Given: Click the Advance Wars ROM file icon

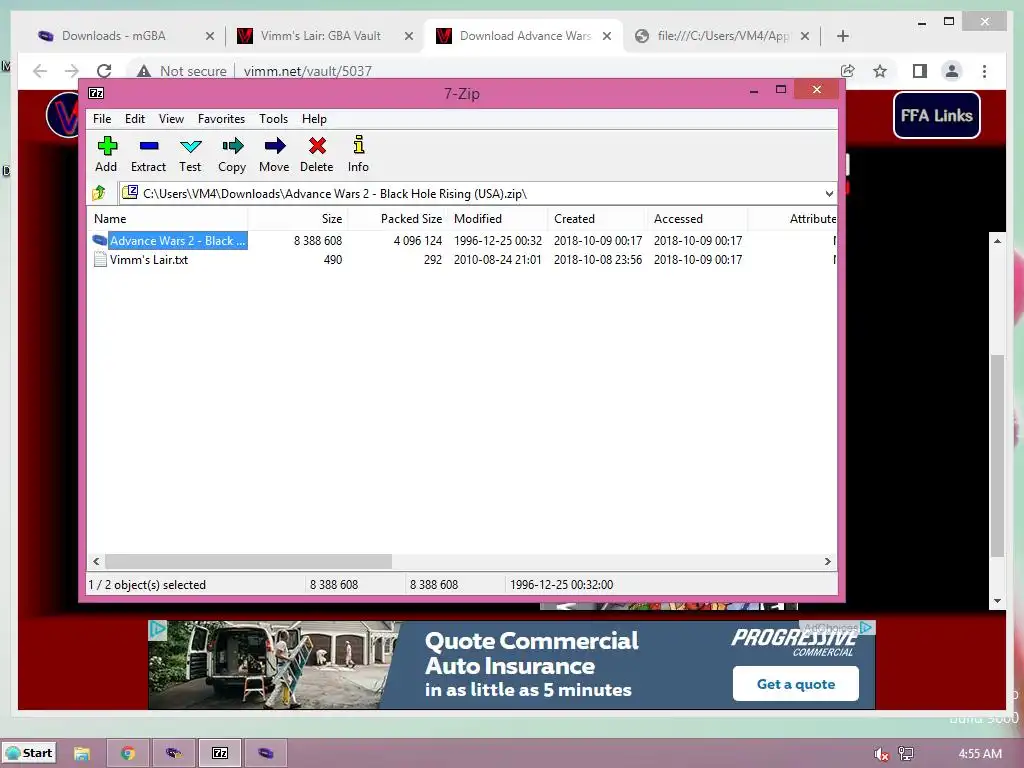Looking at the screenshot, I should pos(99,240).
